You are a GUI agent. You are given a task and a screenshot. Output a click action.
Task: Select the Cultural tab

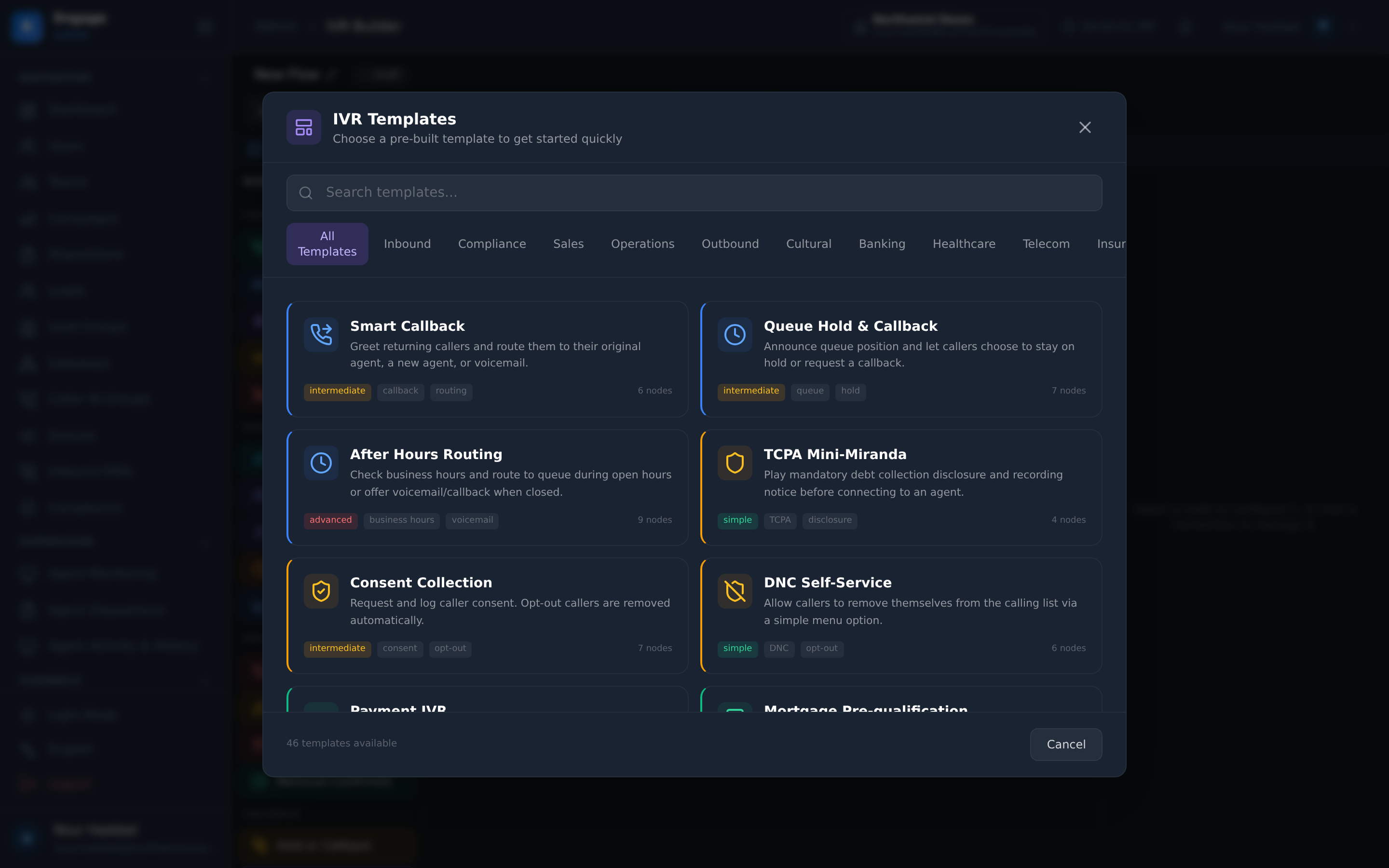click(x=808, y=244)
